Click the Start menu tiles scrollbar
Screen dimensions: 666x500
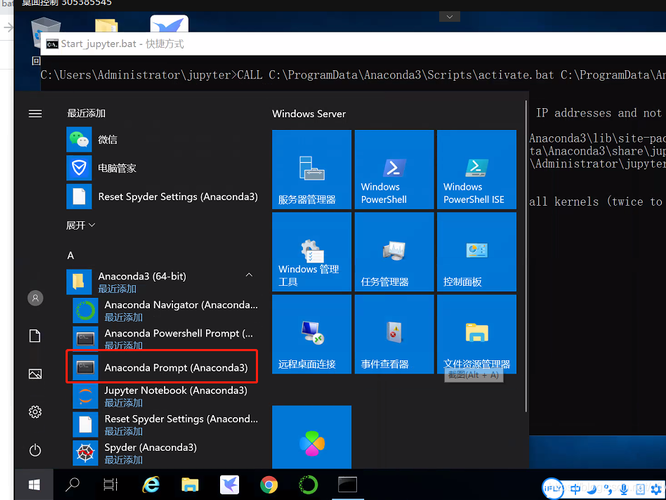[526, 256]
